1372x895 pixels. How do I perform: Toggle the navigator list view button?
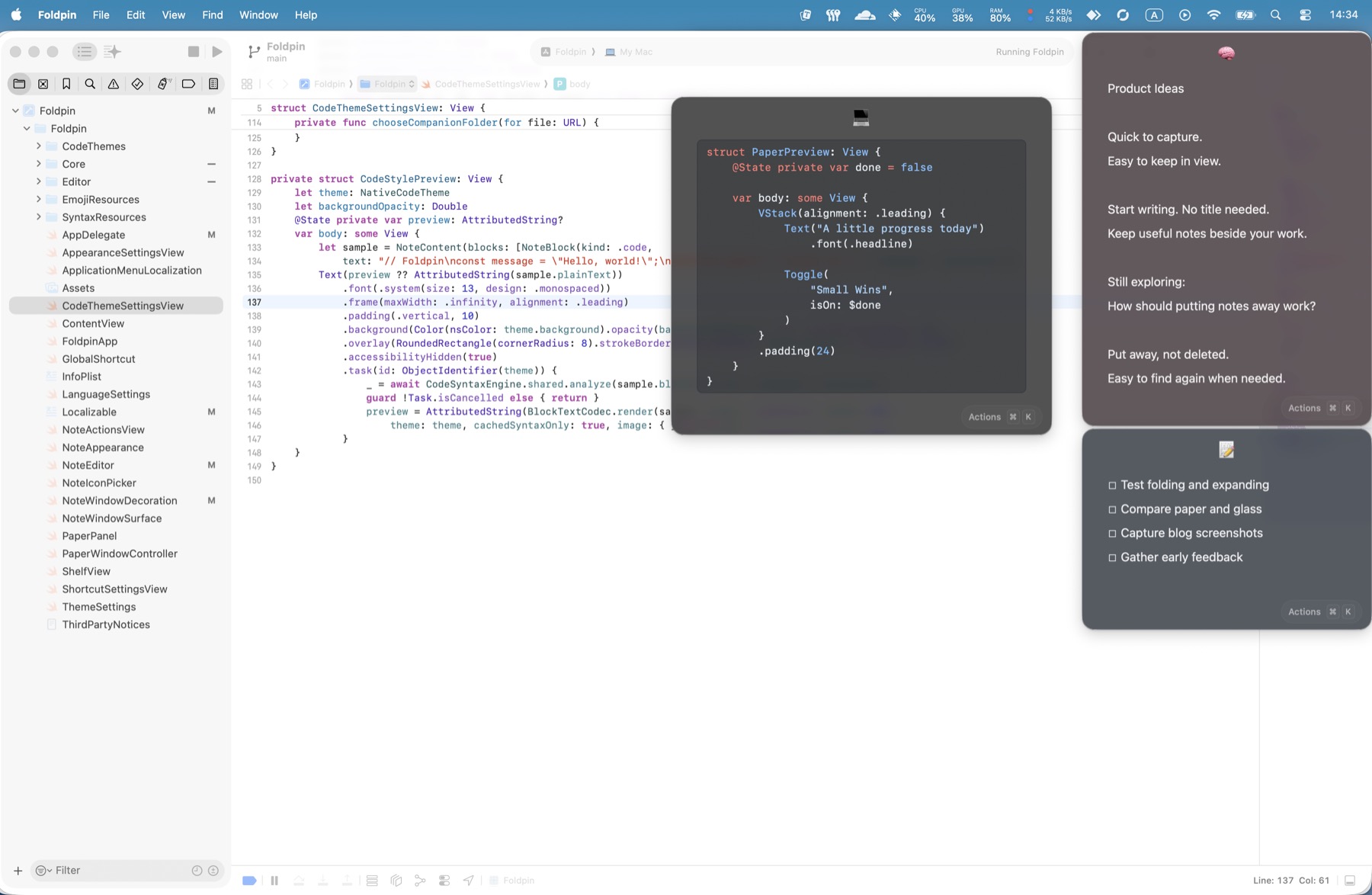pos(85,52)
